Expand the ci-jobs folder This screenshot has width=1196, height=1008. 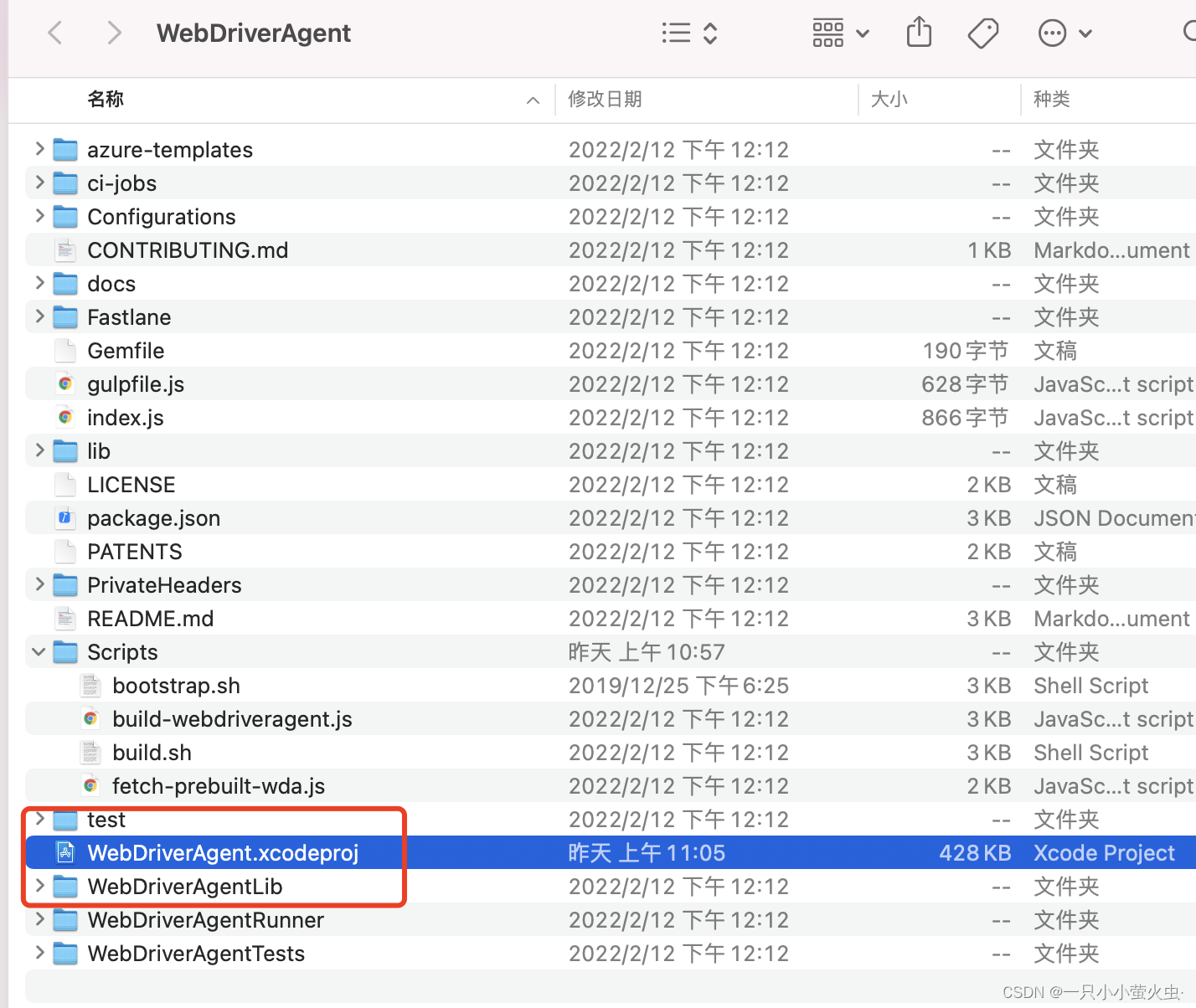(x=39, y=183)
